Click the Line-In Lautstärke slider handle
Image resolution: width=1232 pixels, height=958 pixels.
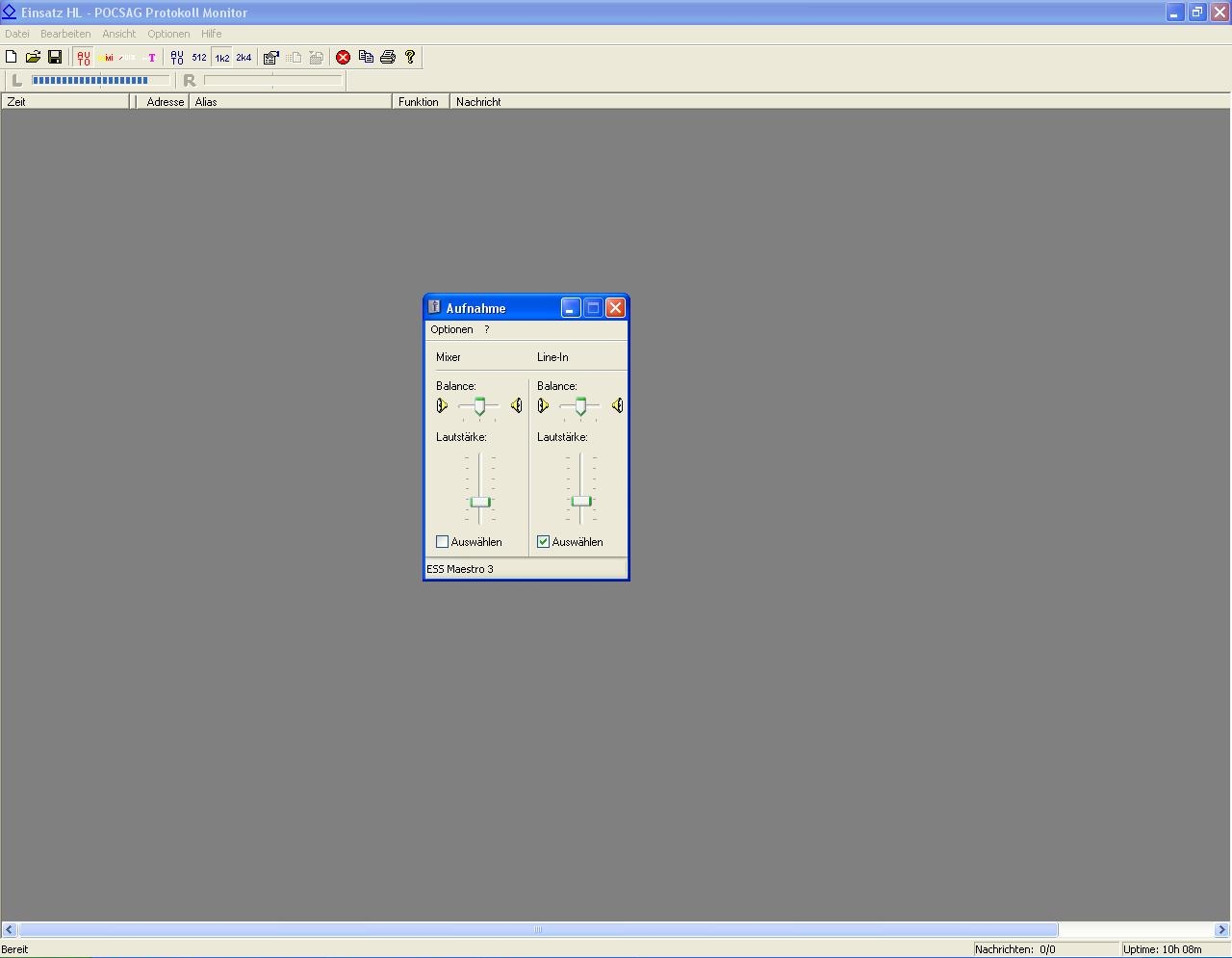coord(580,502)
